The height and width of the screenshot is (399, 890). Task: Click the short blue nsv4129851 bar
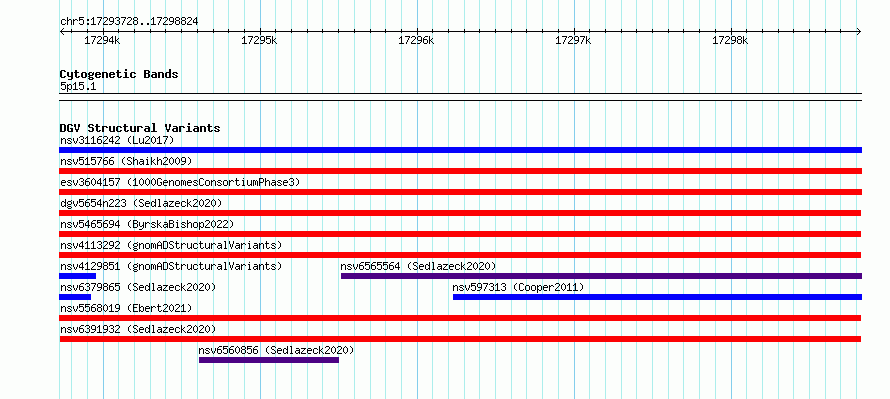[77, 276]
